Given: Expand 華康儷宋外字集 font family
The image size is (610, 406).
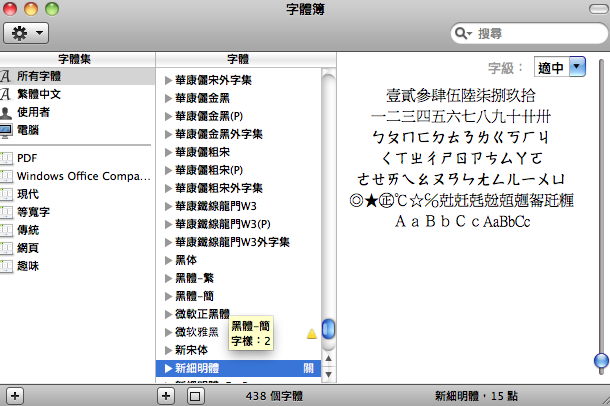Looking at the screenshot, I should coord(168,80).
